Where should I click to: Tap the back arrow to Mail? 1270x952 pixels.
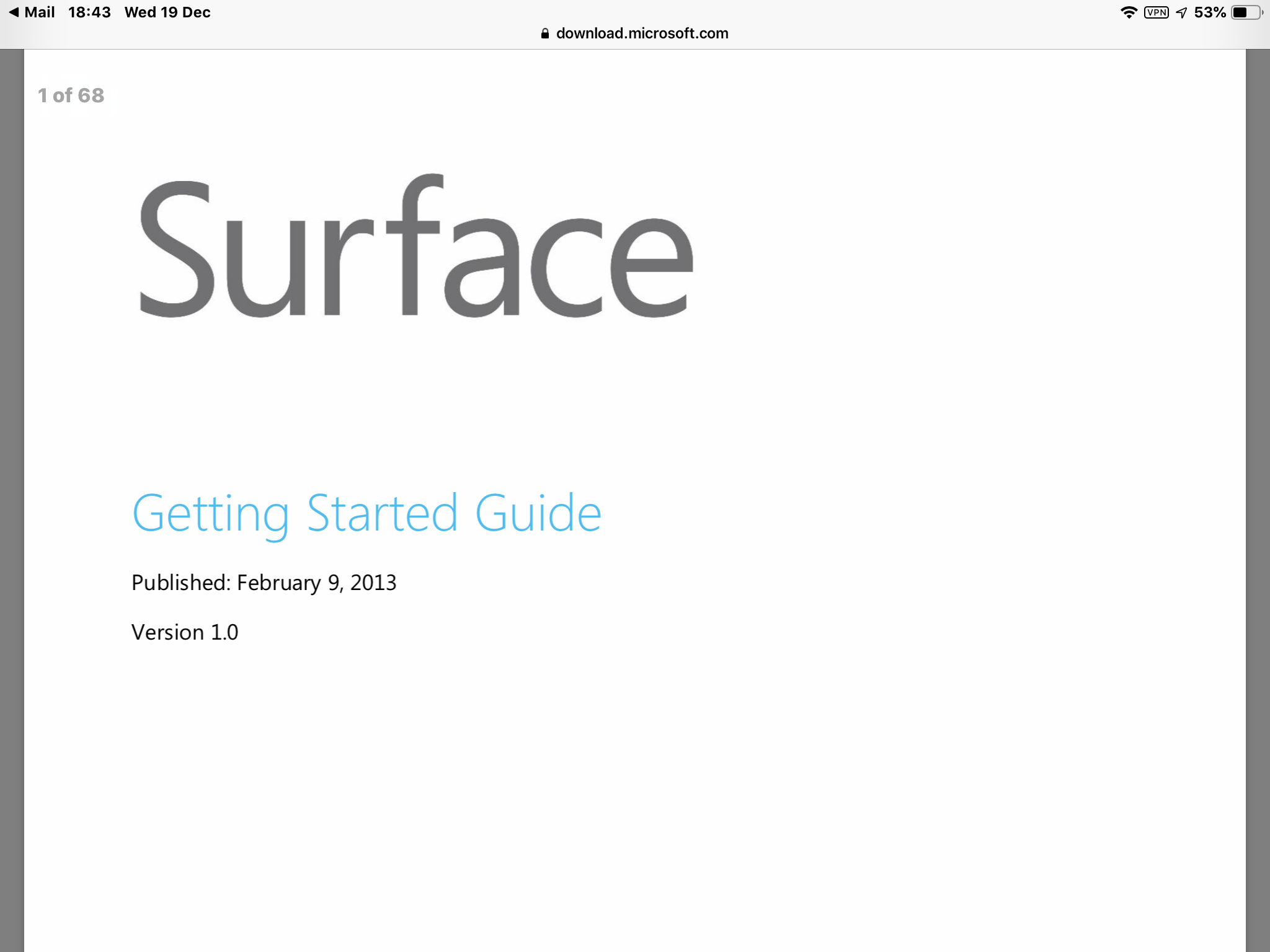pyautogui.click(x=14, y=12)
